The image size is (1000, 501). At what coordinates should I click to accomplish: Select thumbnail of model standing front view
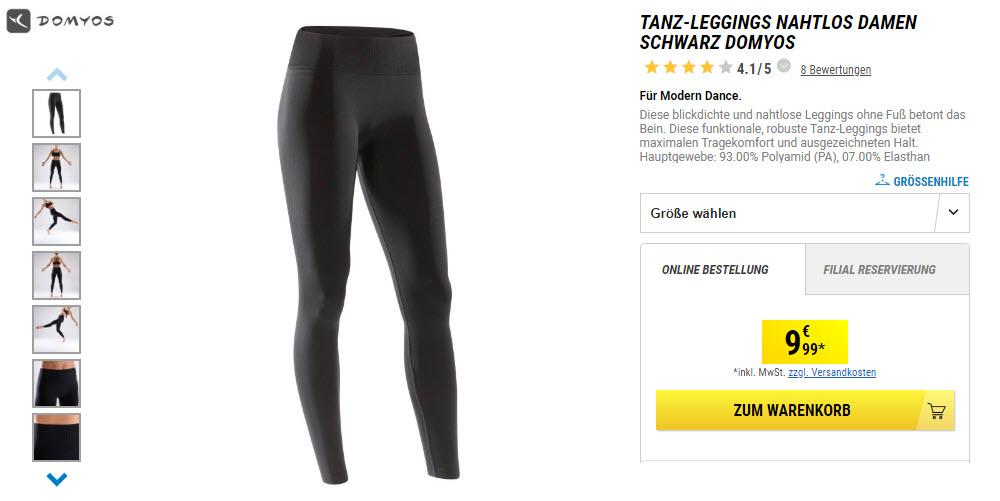click(57, 167)
